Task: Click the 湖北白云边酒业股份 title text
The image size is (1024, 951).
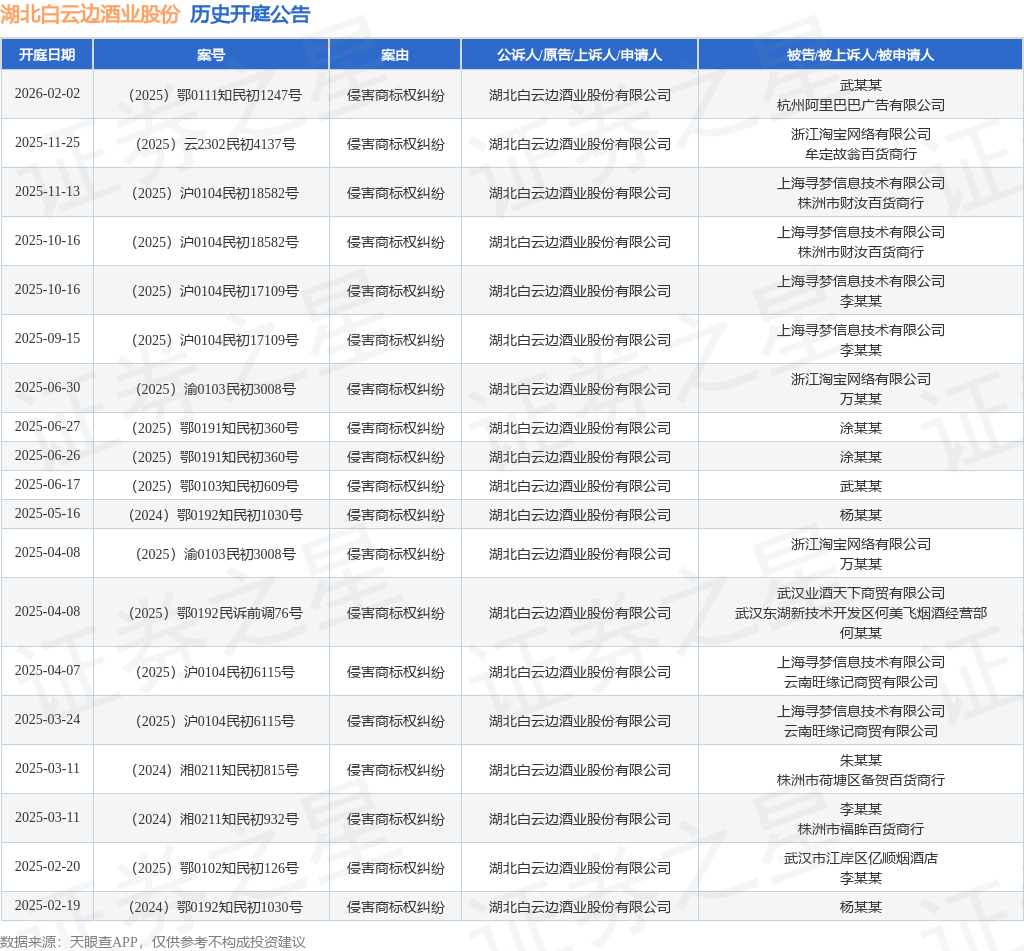Action: click(x=90, y=14)
